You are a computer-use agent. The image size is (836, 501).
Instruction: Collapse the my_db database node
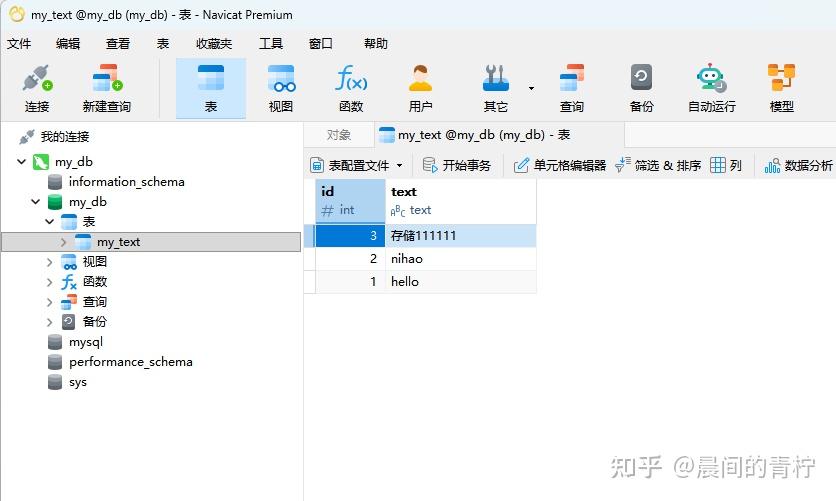pyautogui.click(x=35, y=201)
